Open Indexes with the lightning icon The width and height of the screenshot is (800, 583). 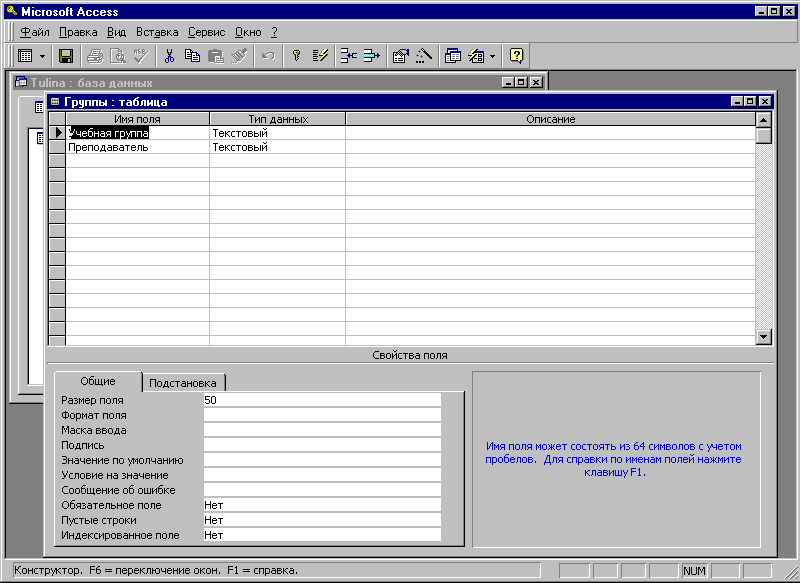pyautogui.click(x=320, y=56)
